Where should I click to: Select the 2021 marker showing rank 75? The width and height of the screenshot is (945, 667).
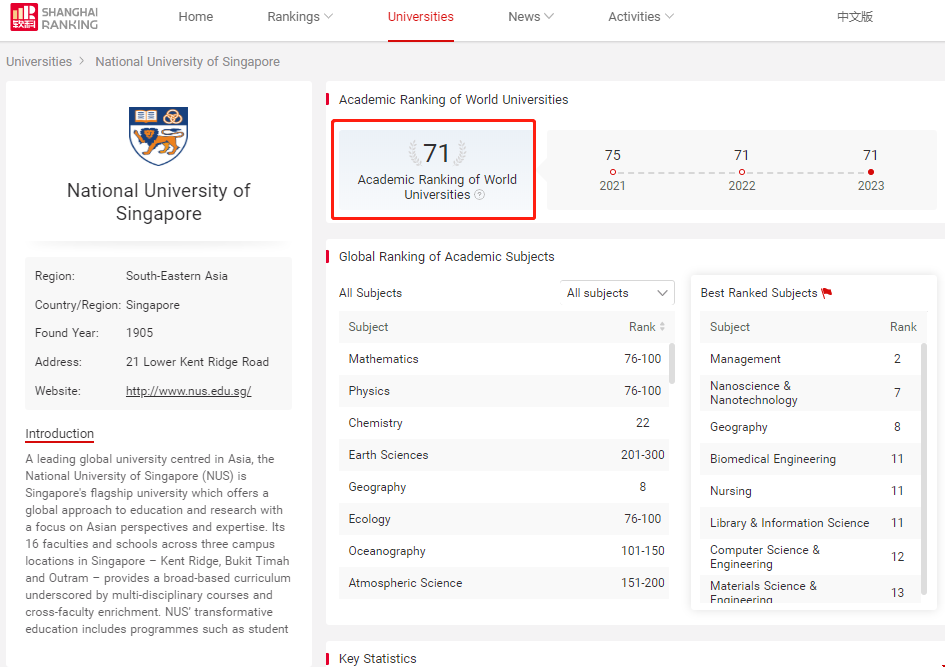(612, 170)
